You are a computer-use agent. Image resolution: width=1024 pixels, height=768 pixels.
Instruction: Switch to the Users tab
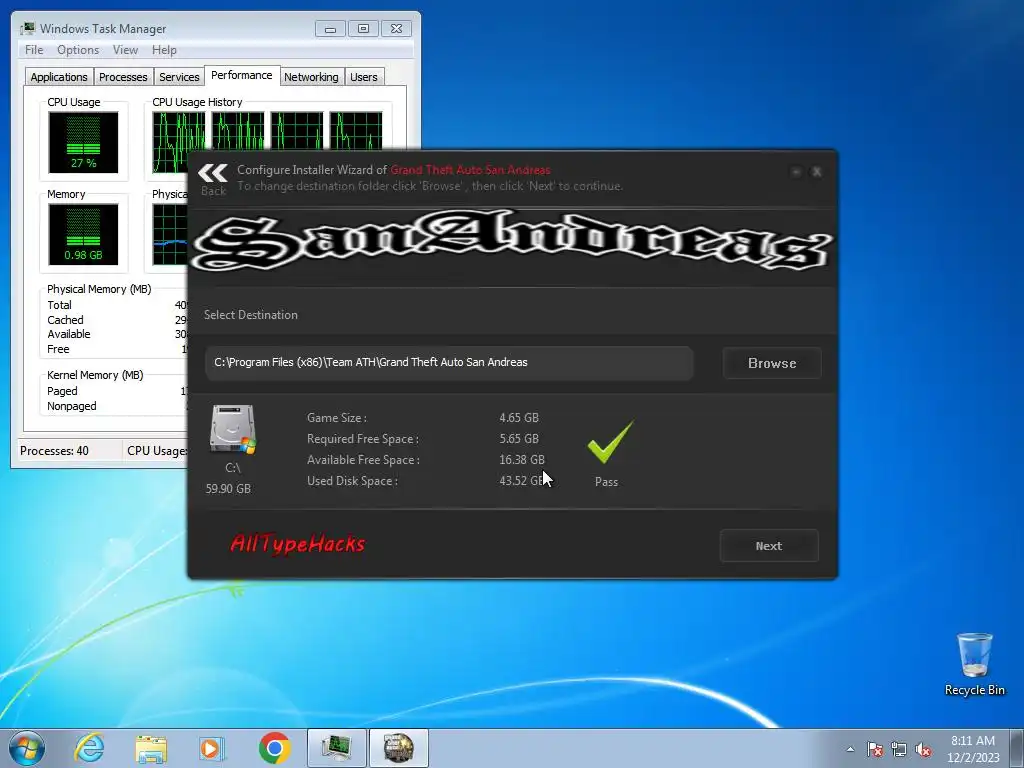(364, 77)
